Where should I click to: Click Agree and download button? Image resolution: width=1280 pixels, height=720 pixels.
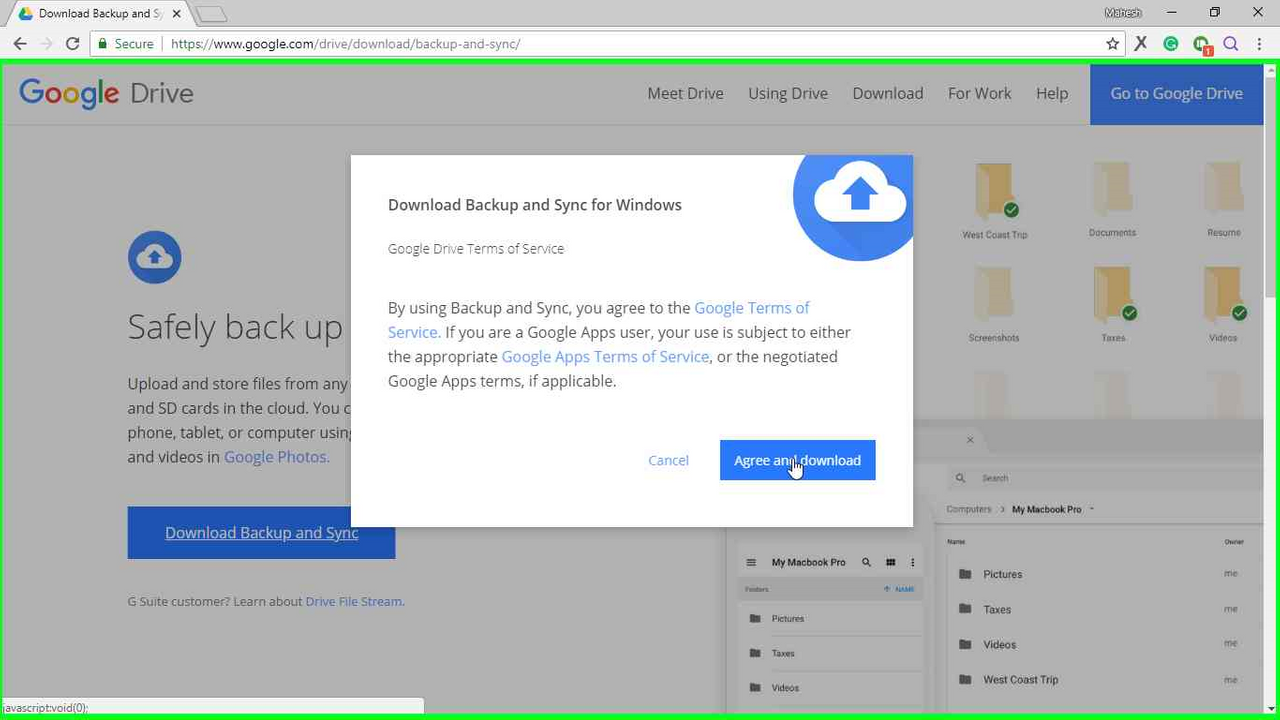click(797, 460)
